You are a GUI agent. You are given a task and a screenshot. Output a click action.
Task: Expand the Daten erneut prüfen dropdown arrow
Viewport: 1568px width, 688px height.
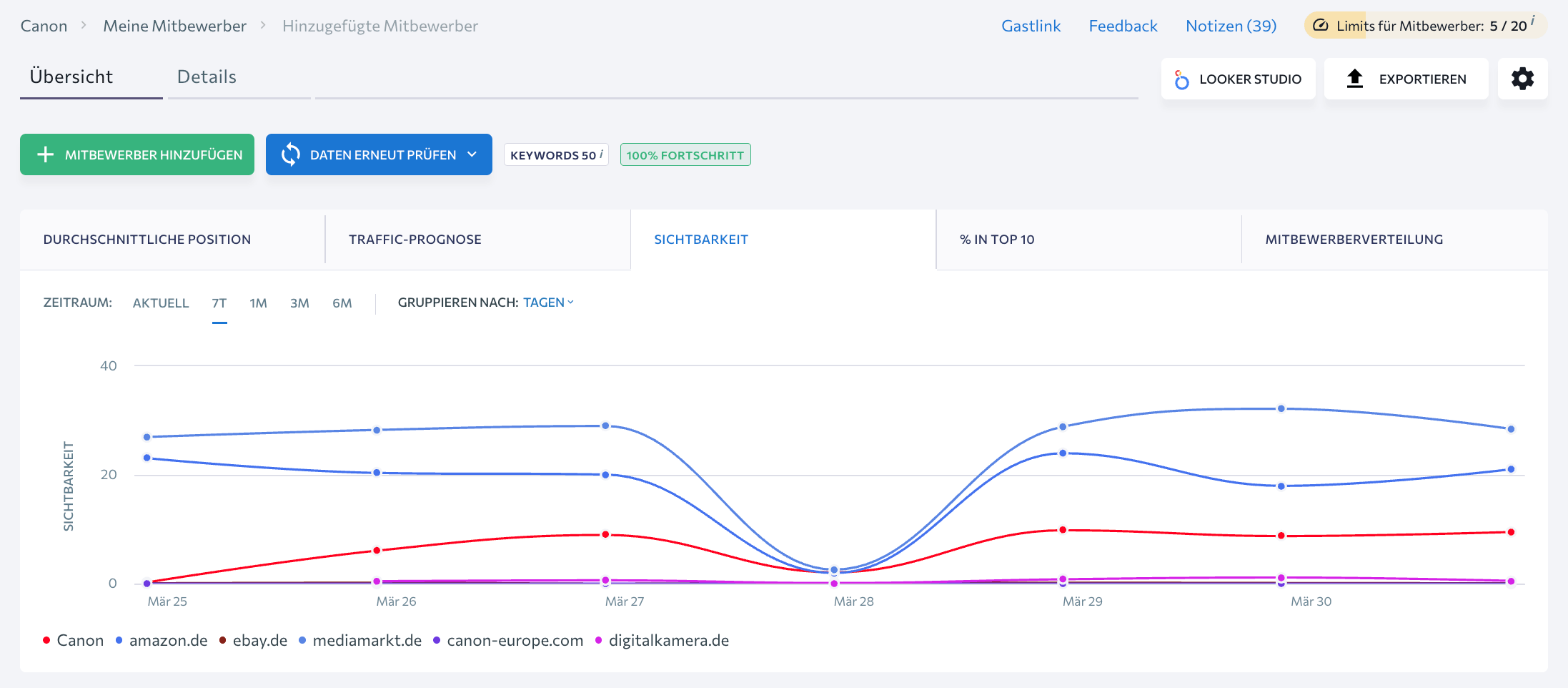pyautogui.click(x=472, y=154)
